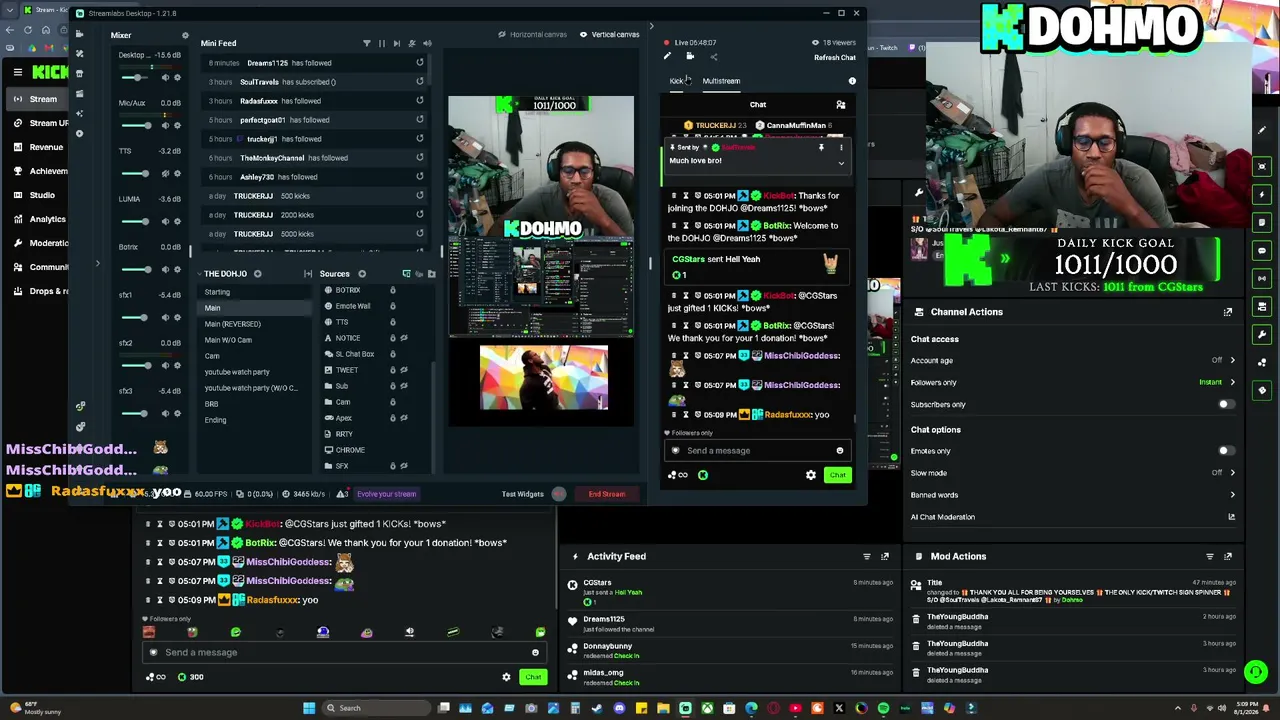Pop out the Mod Actions panel
This screenshot has height=720, width=1280.
[1228, 556]
